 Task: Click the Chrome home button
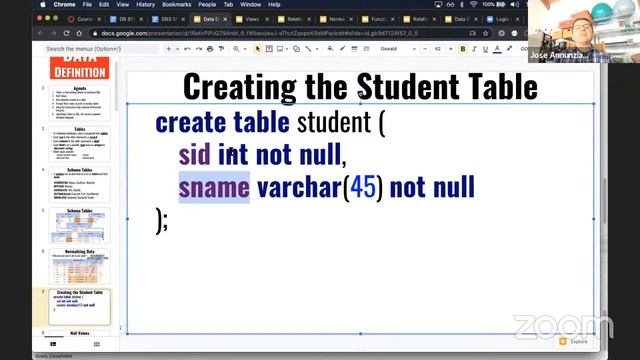tap(79, 33)
